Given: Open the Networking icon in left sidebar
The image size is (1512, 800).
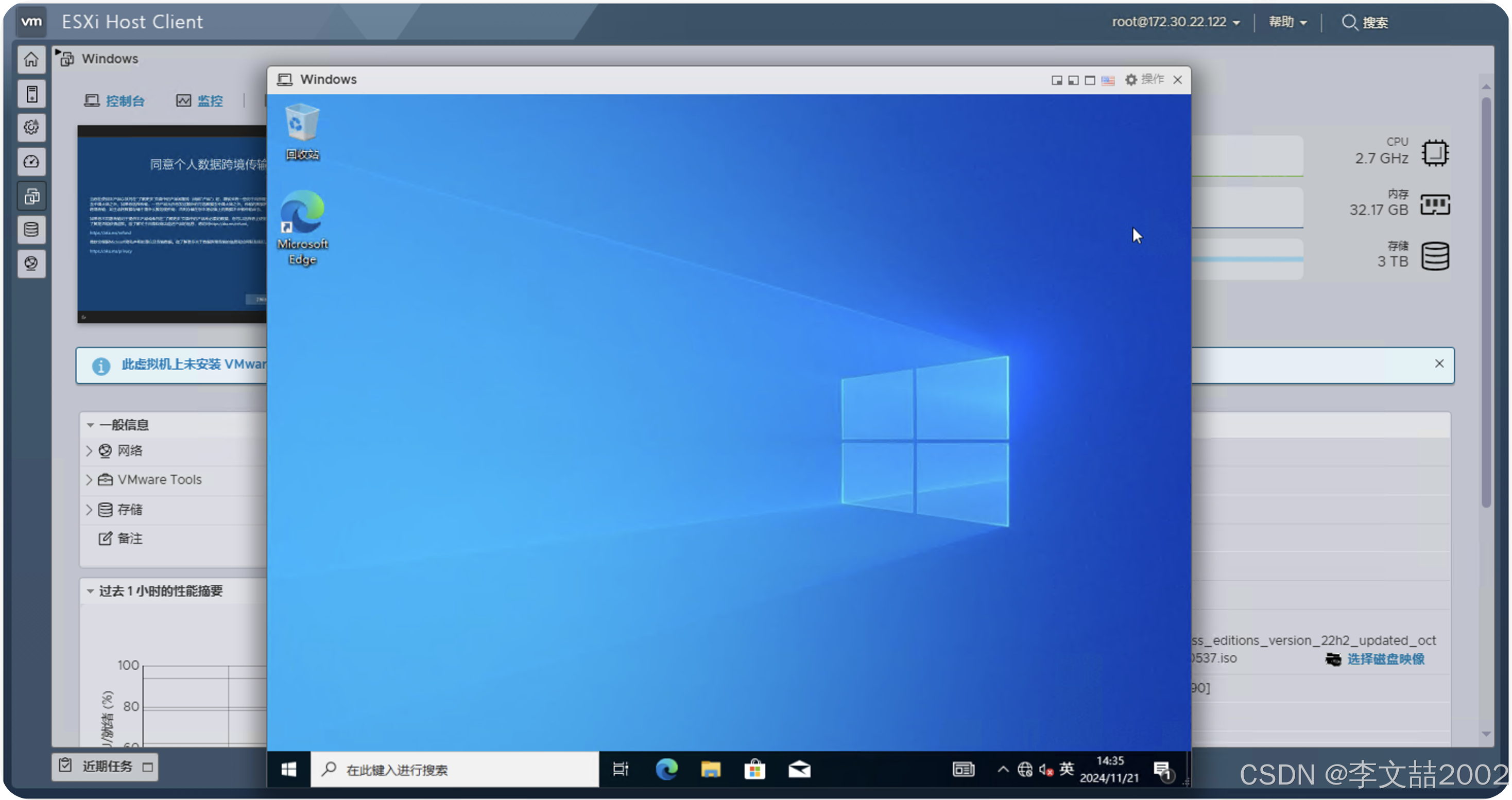Looking at the screenshot, I should tap(31, 264).
